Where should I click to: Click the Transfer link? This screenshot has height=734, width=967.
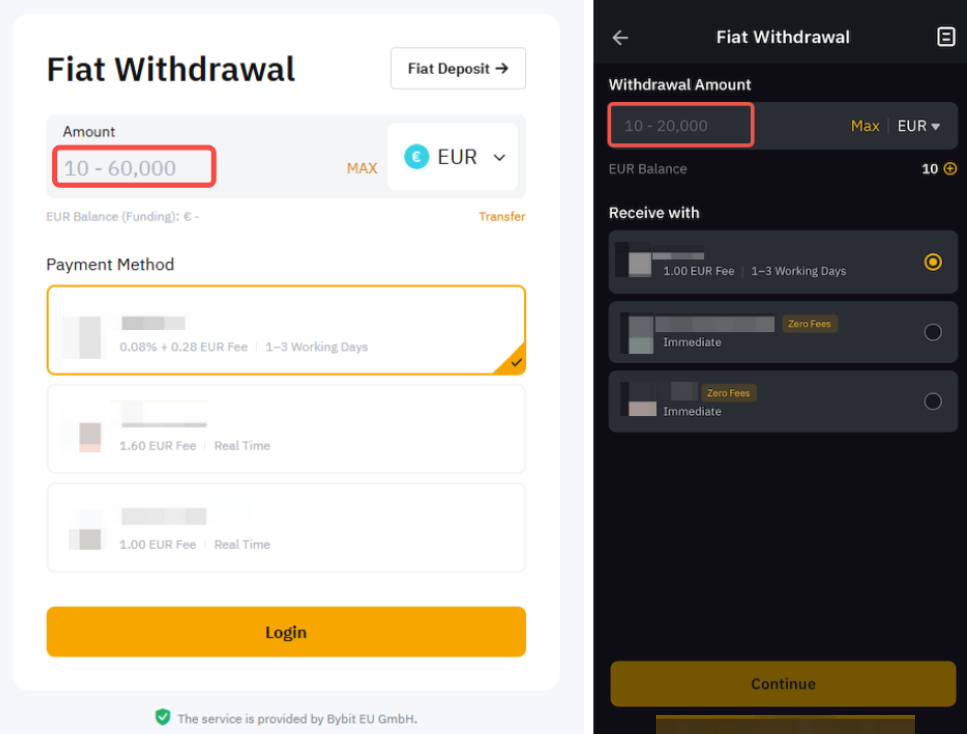[502, 217]
